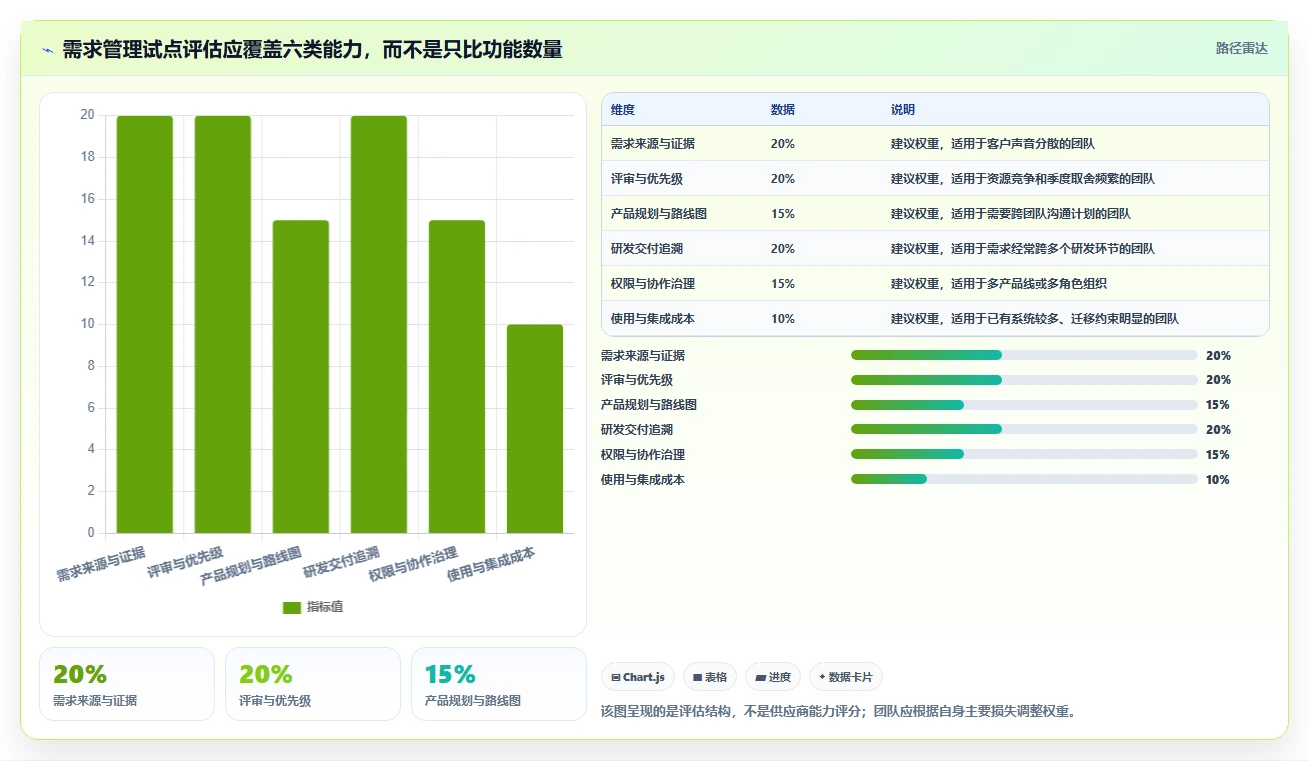
Task: Click table cell 评审与优先级
Action: (647, 179)
